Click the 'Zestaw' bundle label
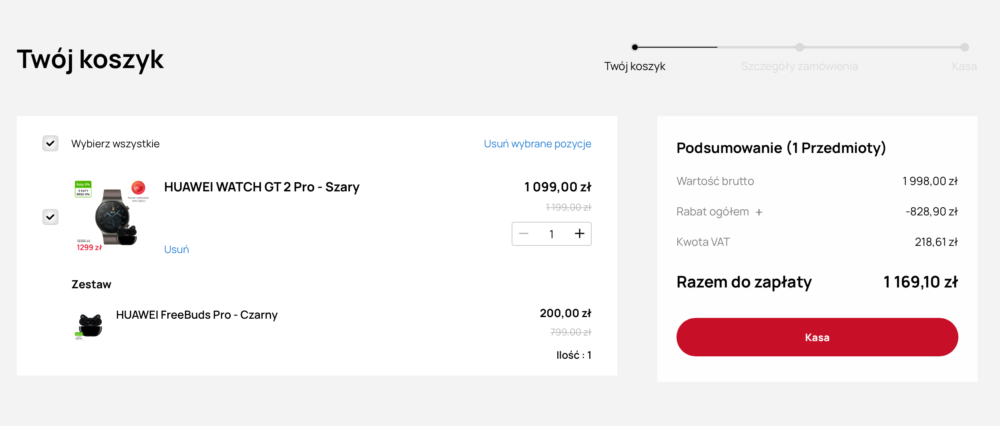 (x=91, y=284)
